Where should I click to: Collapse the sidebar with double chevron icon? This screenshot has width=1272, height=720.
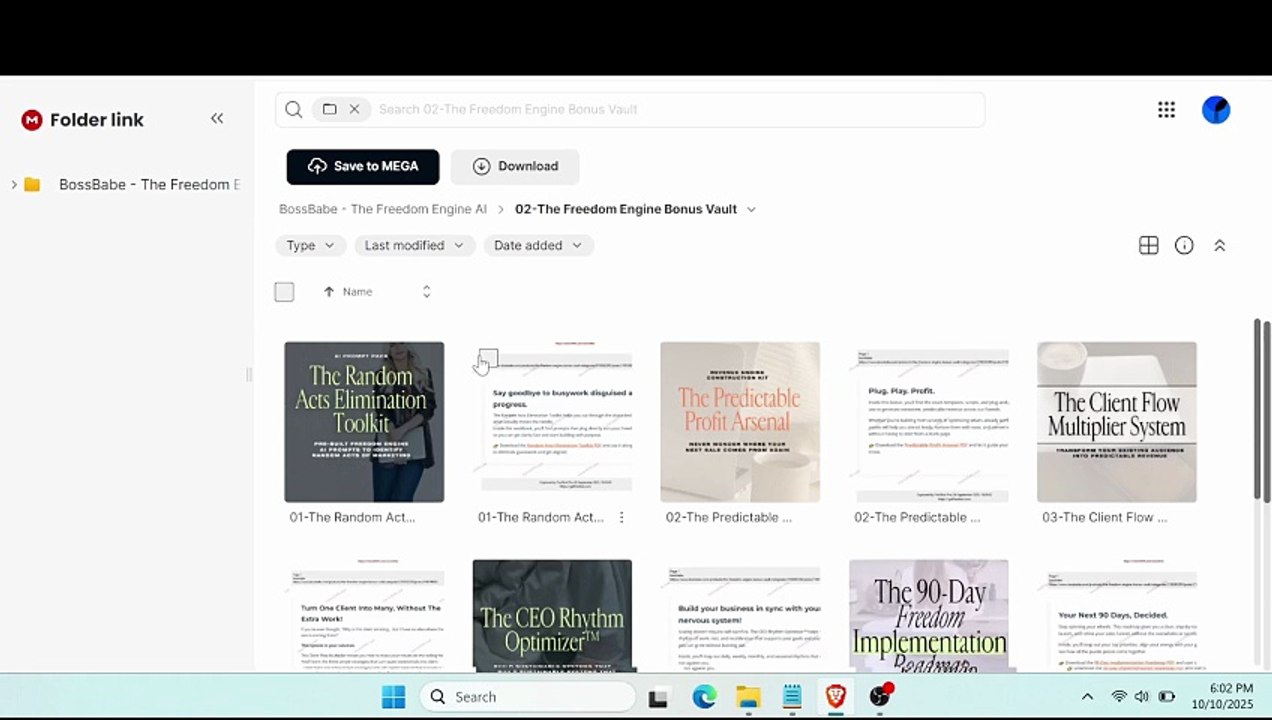click(217, 119)
